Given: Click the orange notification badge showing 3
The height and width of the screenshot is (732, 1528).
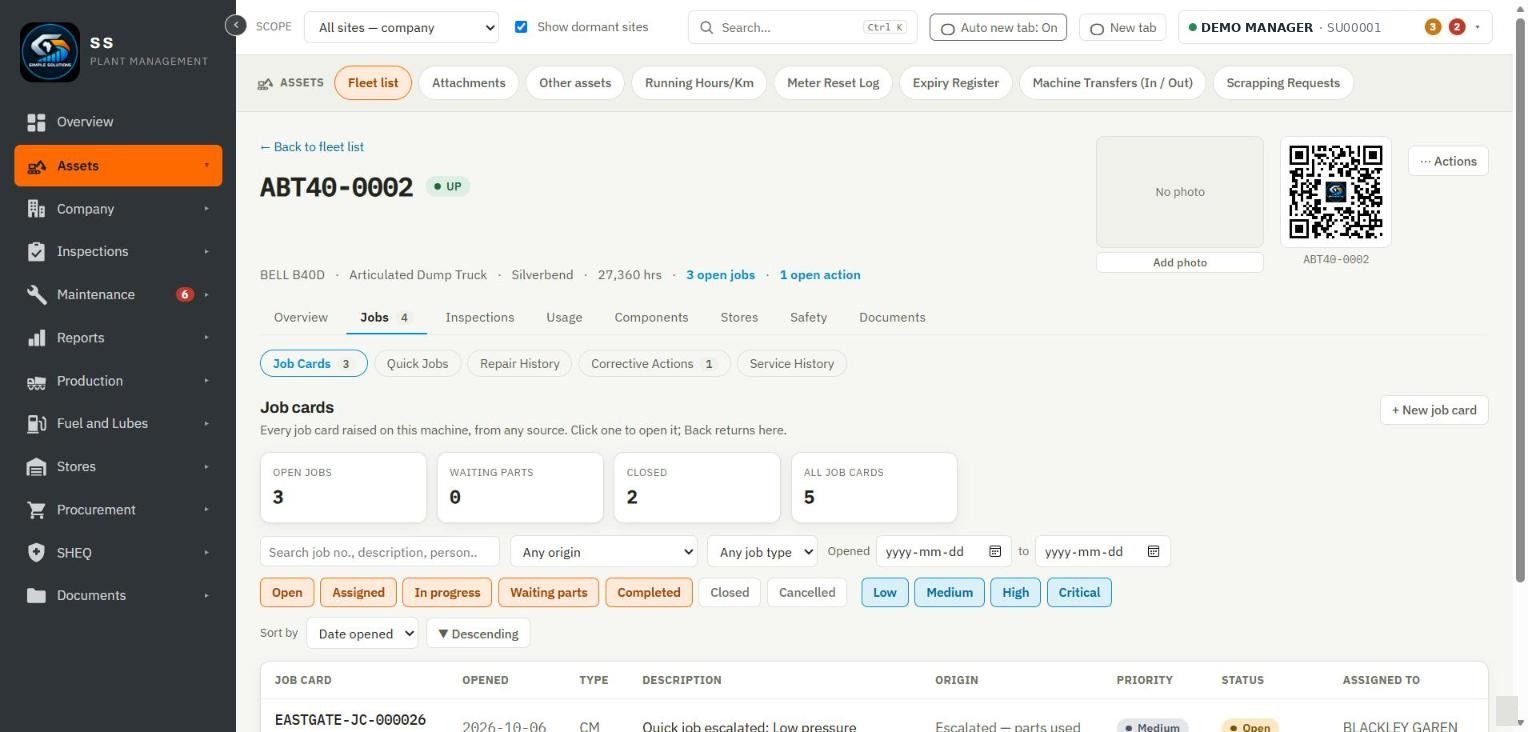Looking at the screenshot, I should (x=1433, y=27).
